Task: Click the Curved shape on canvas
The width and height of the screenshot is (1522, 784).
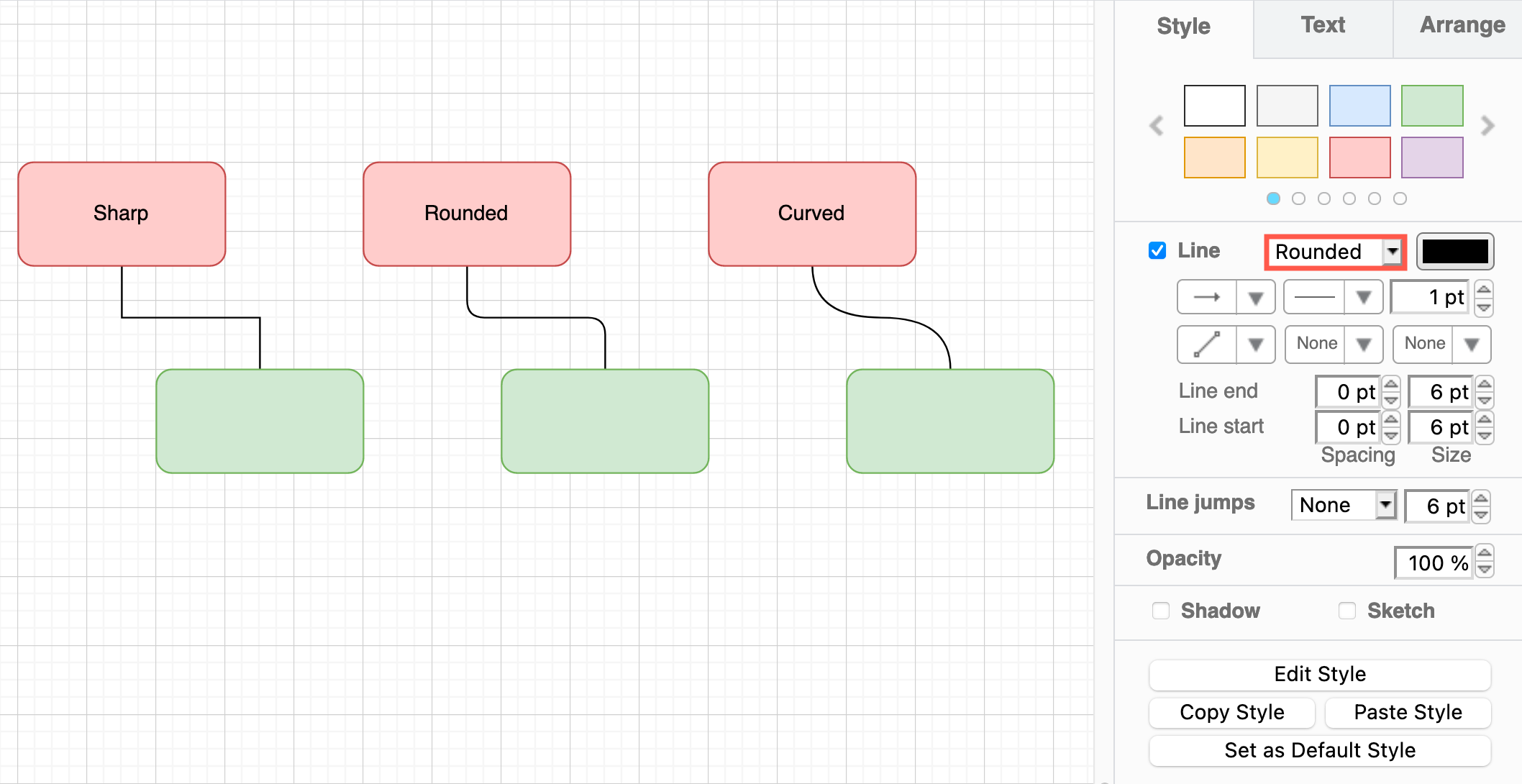Action: [x=811, y=213]
